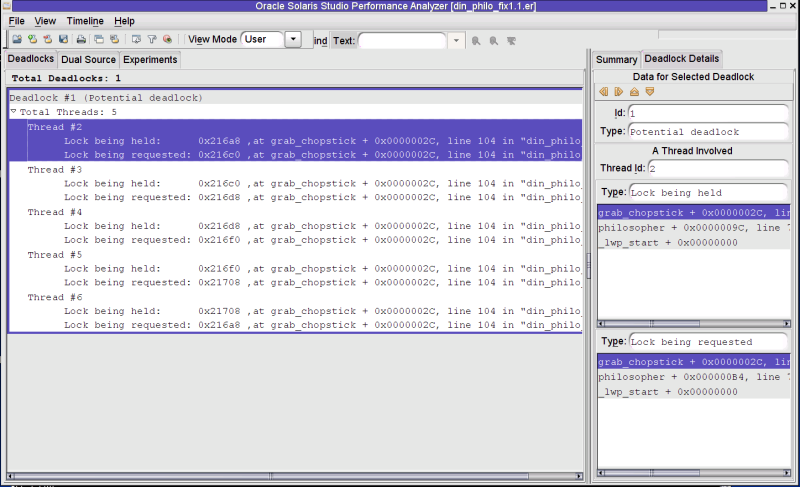Select _lwp_start frame in lock held stack
The width and height of the screenshot is (800, 487).
694,243
